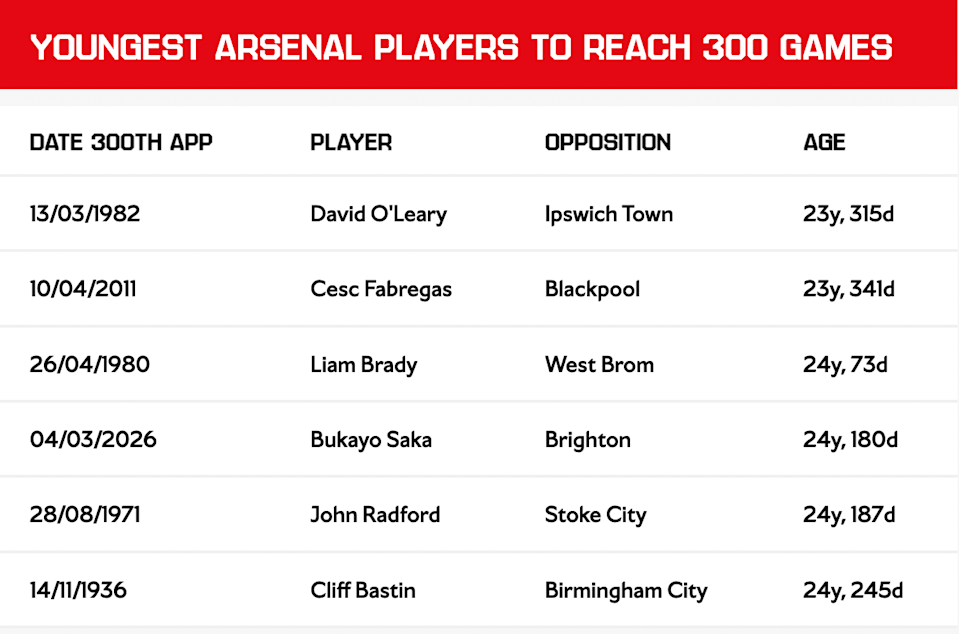The height and width of the screenshot is (634, 959).
Task: Select the 'Opposition' column header
Action: tap(608, 142)
